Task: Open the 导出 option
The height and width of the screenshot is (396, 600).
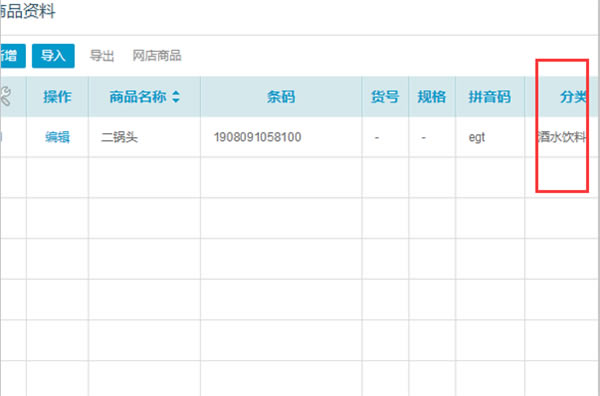Action: 102,56
